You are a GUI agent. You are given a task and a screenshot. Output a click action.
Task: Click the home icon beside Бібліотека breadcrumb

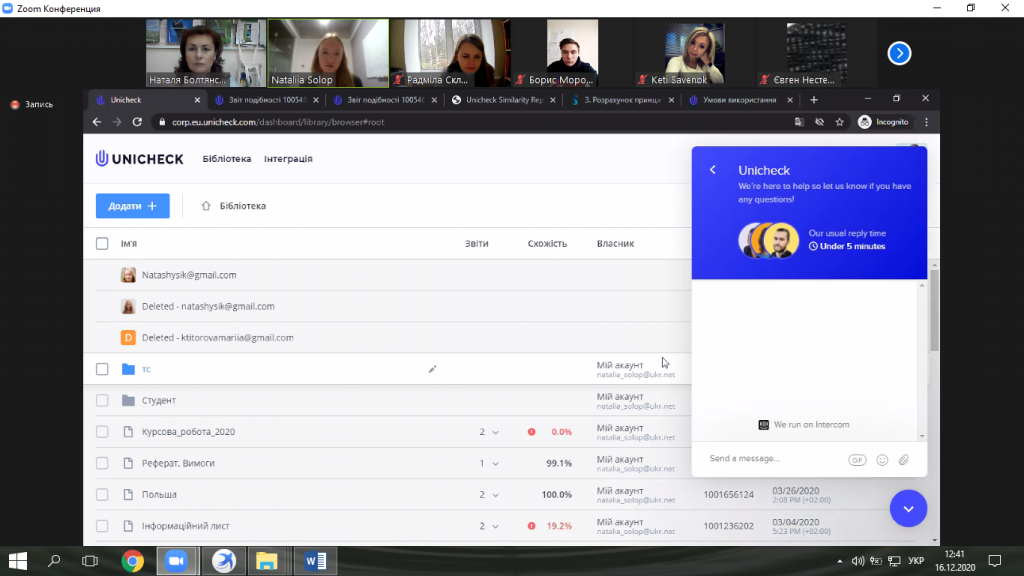pos(206,206)
